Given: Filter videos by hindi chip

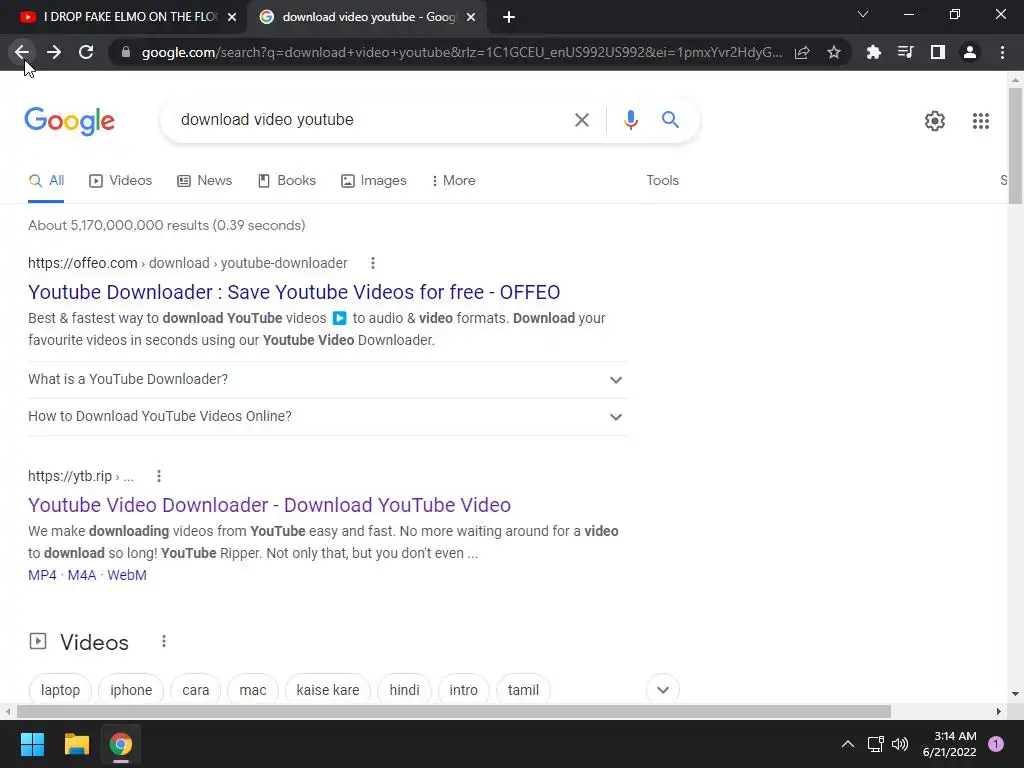Looking at the screenshot, I should coord(404,690).
